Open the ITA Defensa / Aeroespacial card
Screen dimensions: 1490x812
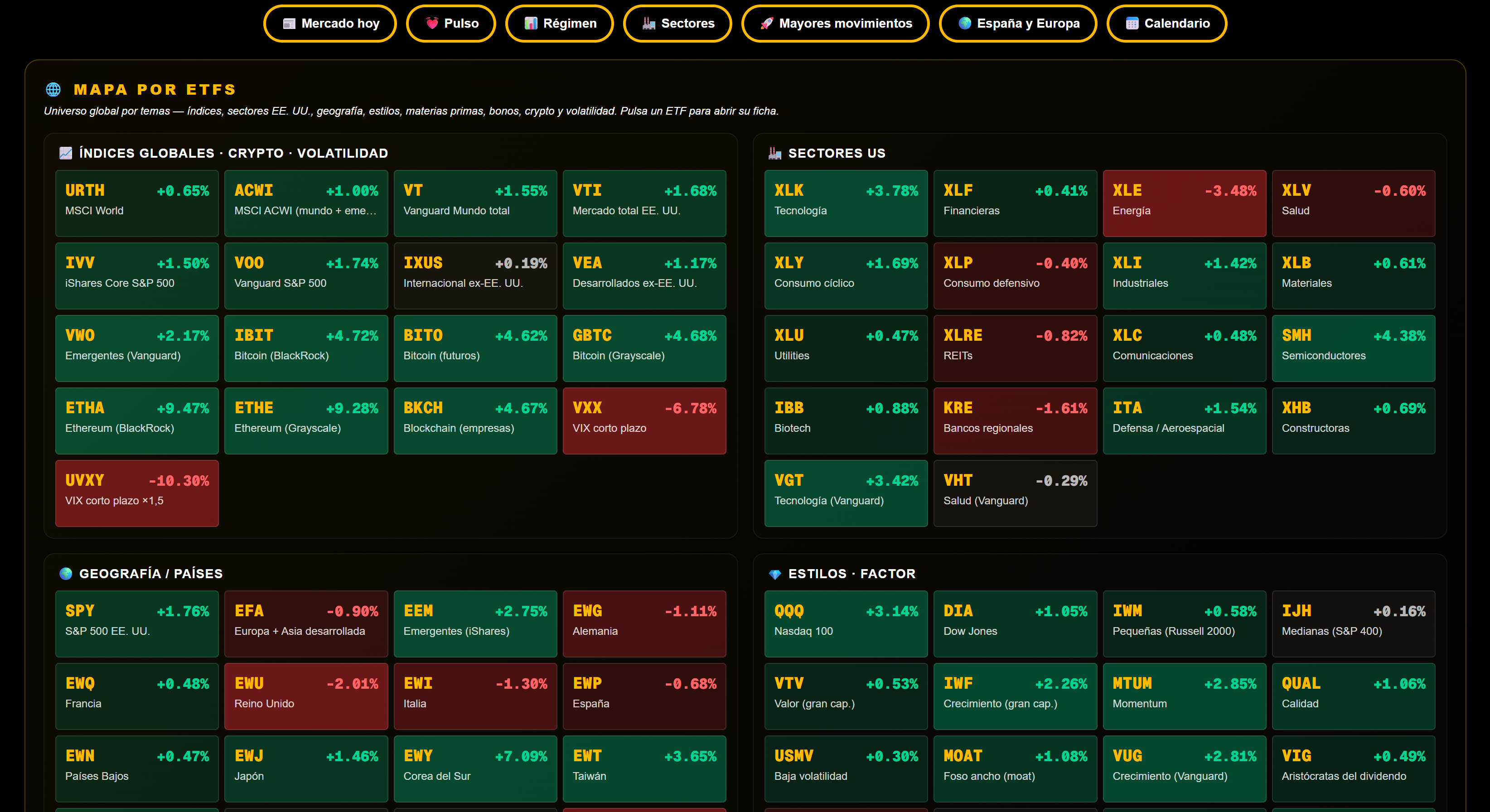pos(1184,421)
